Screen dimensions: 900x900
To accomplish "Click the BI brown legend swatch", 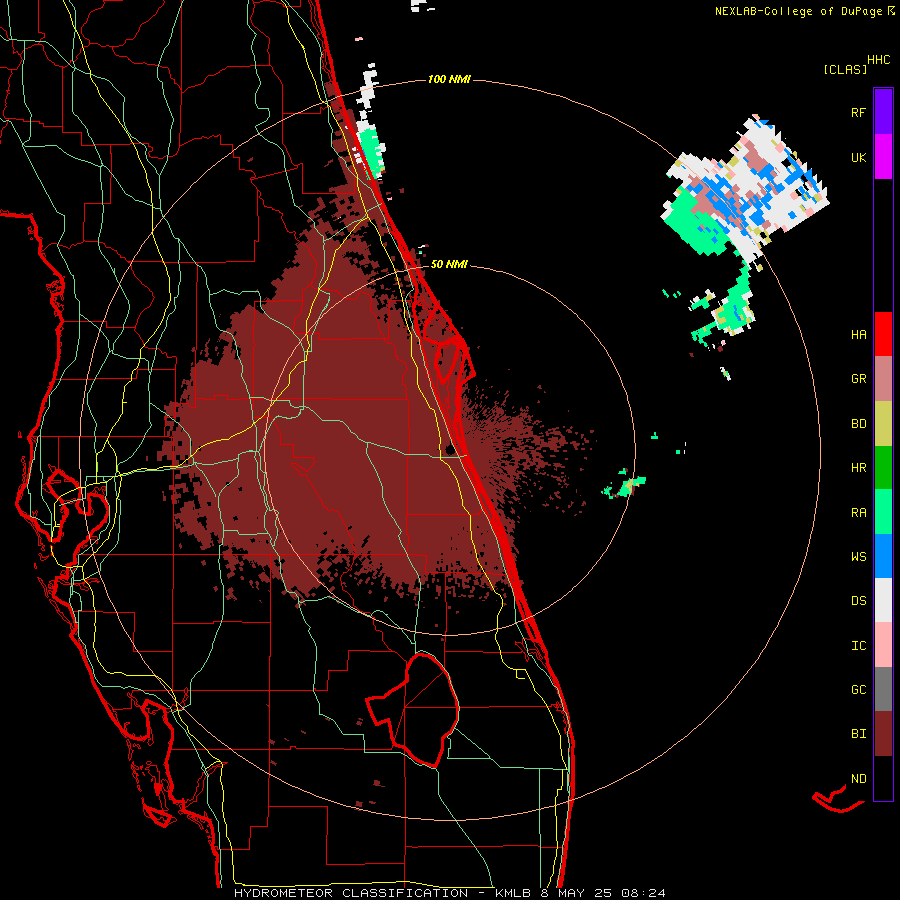I will [883, 734].
